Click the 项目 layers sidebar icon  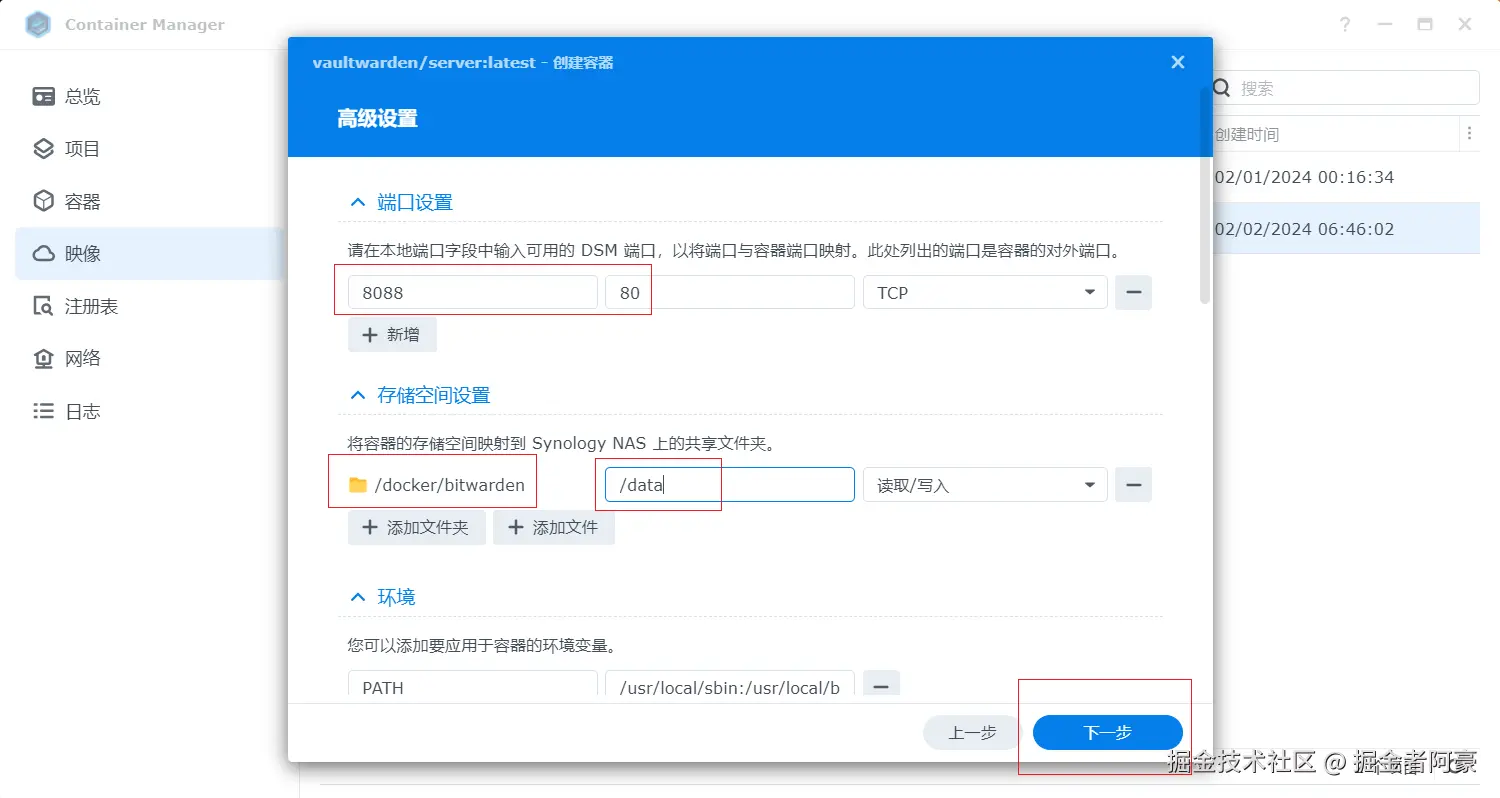tap(43, 149)
